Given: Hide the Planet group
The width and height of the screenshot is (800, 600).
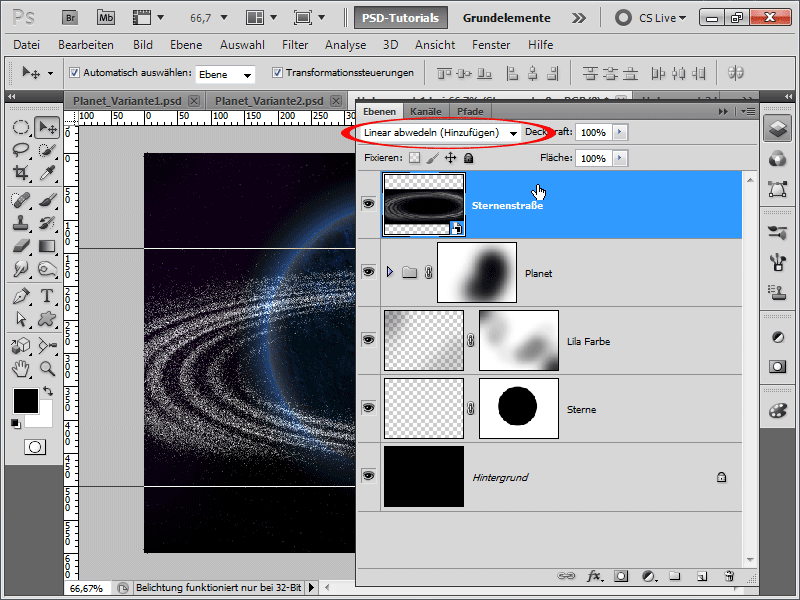Looking at the screenshot, I should (x=368, y=272).
